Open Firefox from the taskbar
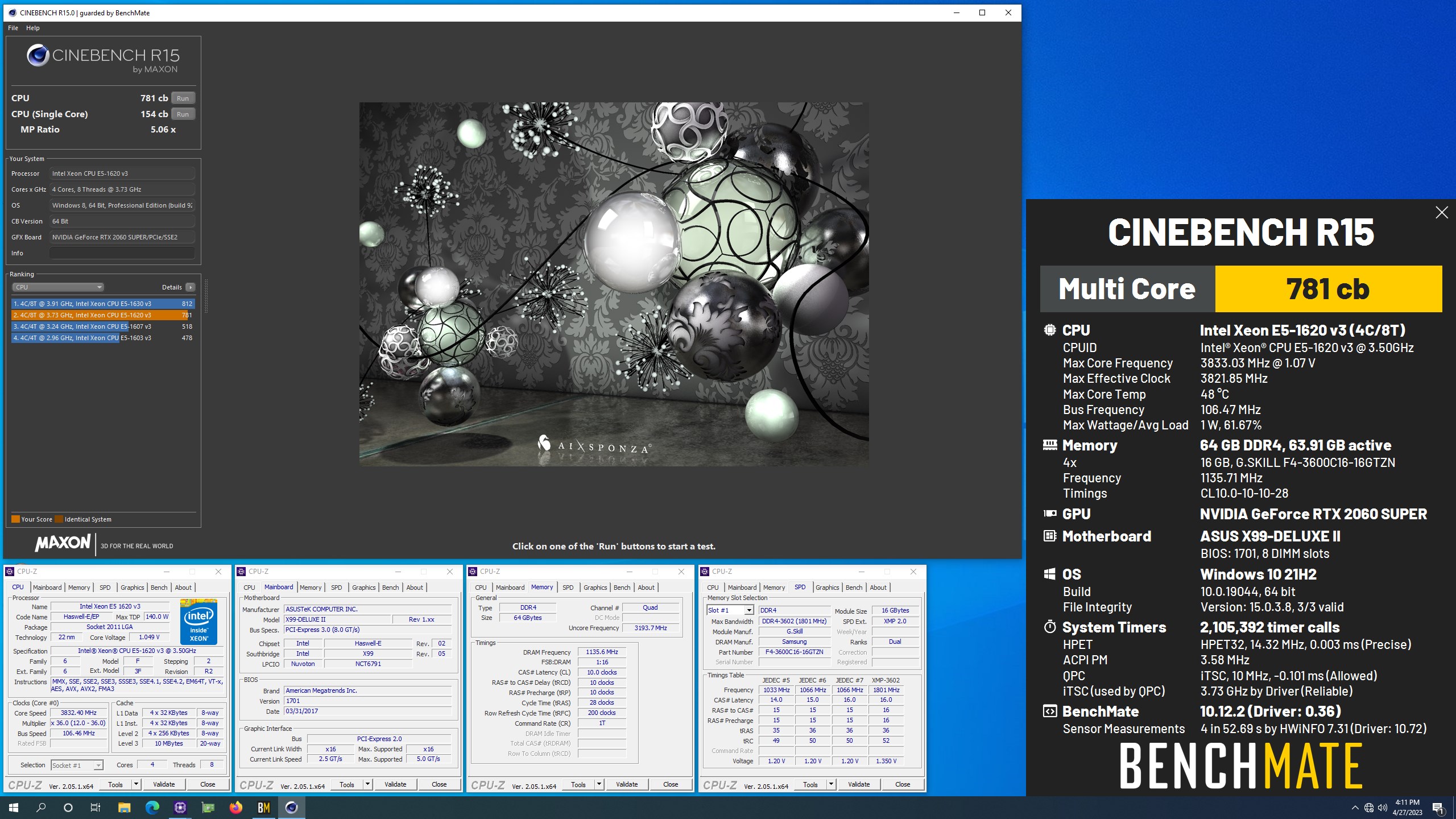 point(235,808)
